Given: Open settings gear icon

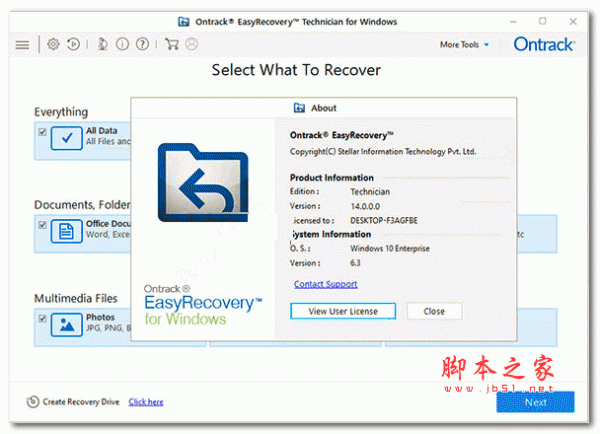Looking at the screenshot, I should click(53, 44).
